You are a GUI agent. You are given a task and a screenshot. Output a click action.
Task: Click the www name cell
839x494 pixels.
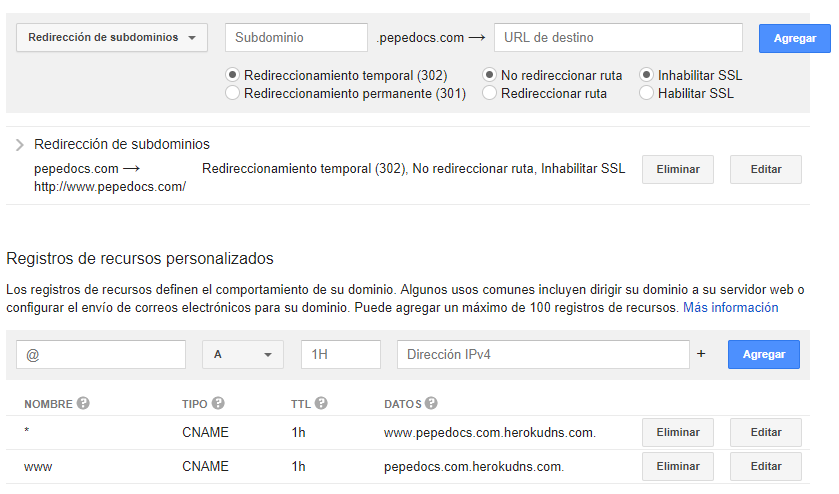38,467
